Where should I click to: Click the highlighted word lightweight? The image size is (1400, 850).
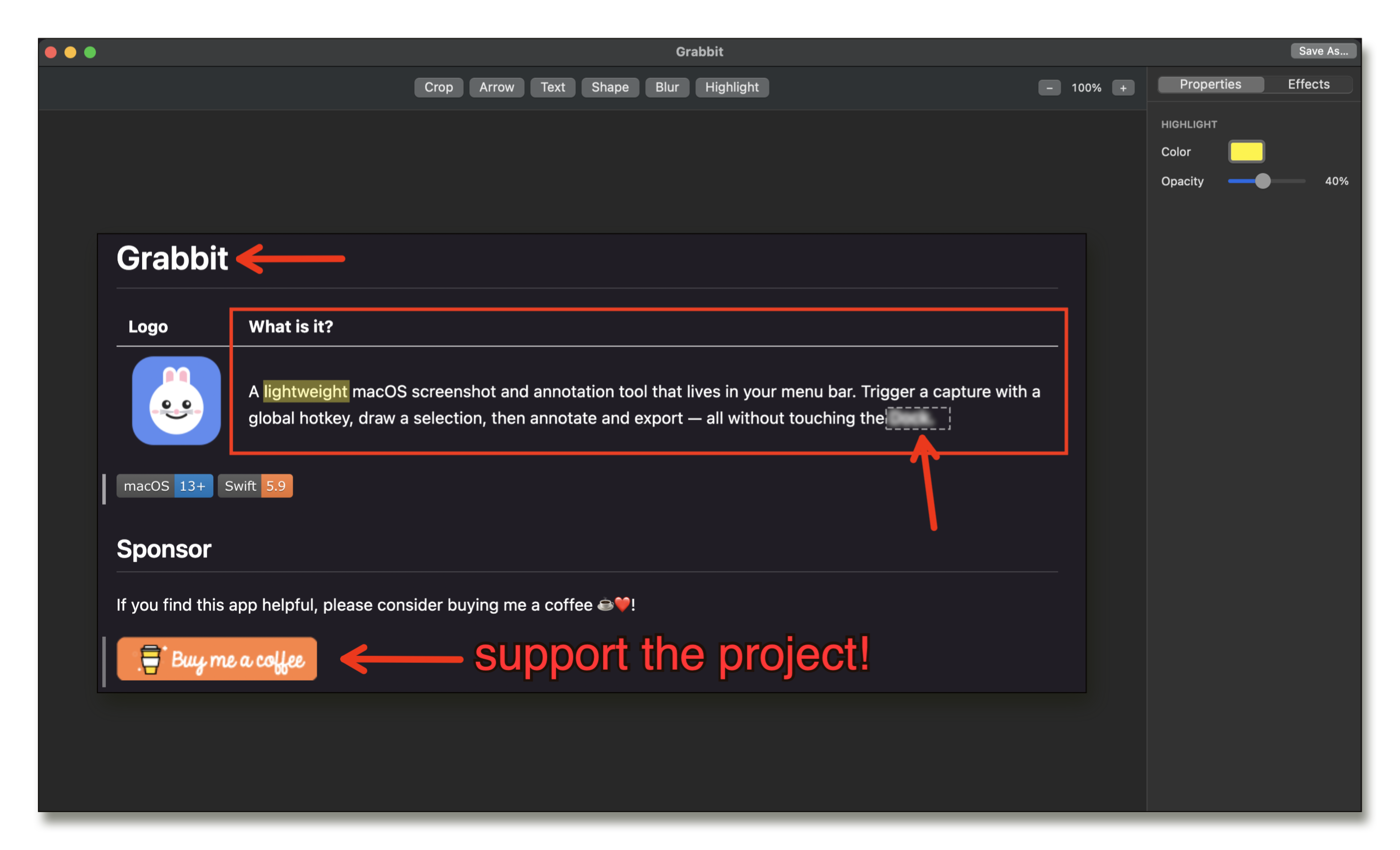[306, 391]
